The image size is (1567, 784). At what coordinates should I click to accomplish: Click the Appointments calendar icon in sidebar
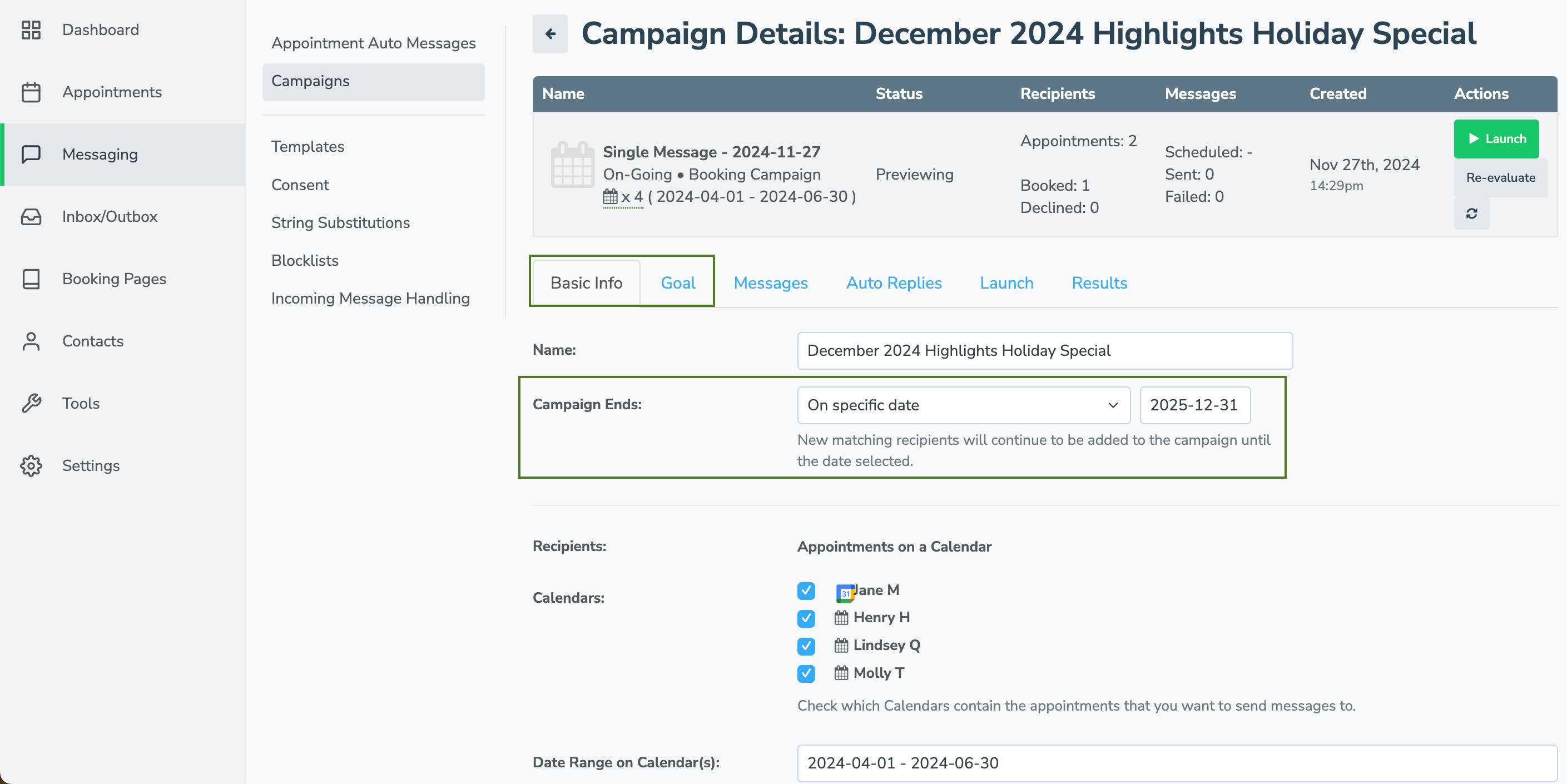point(31,92)
